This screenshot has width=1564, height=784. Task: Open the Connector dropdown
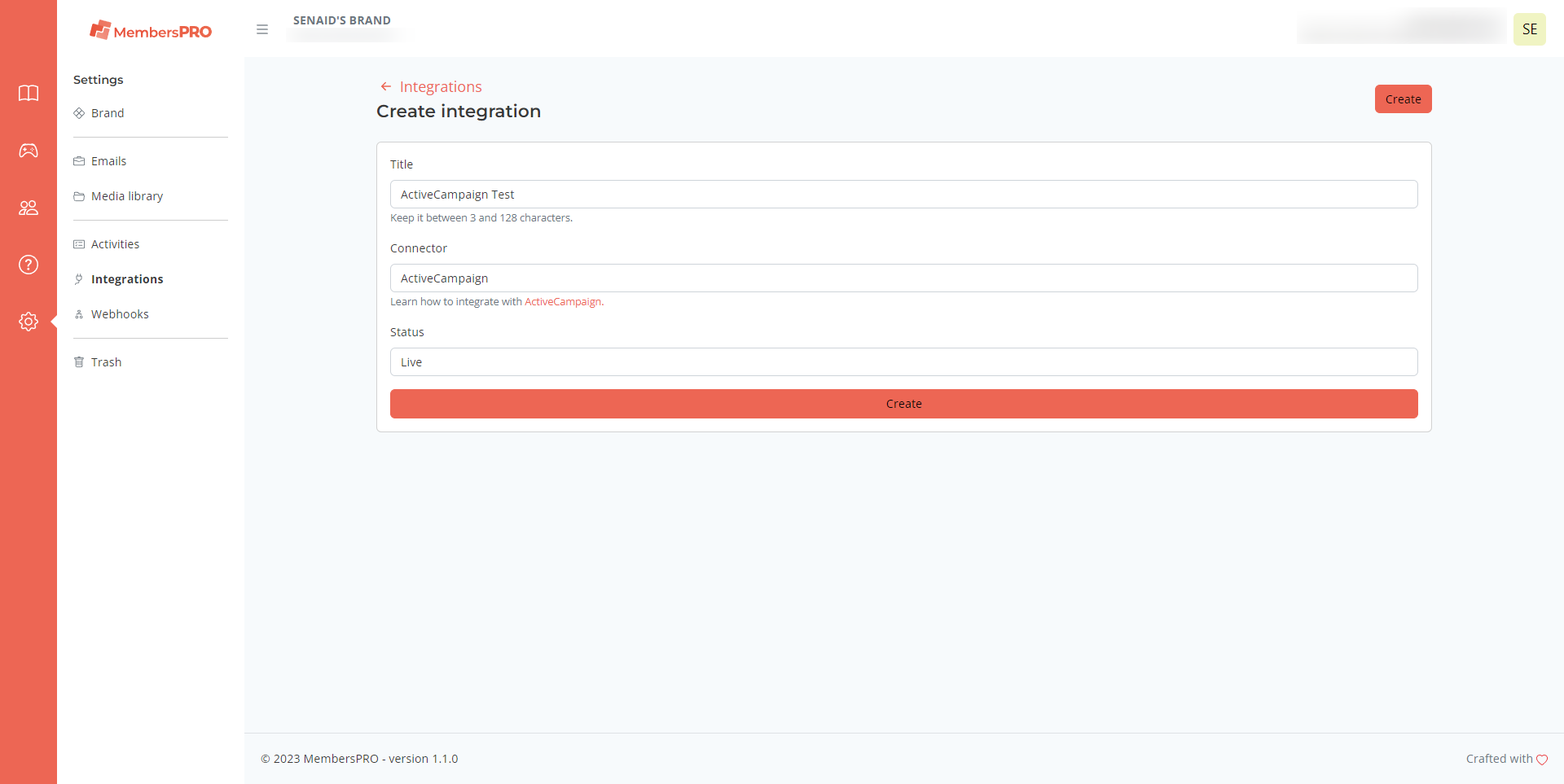point(903,278)
